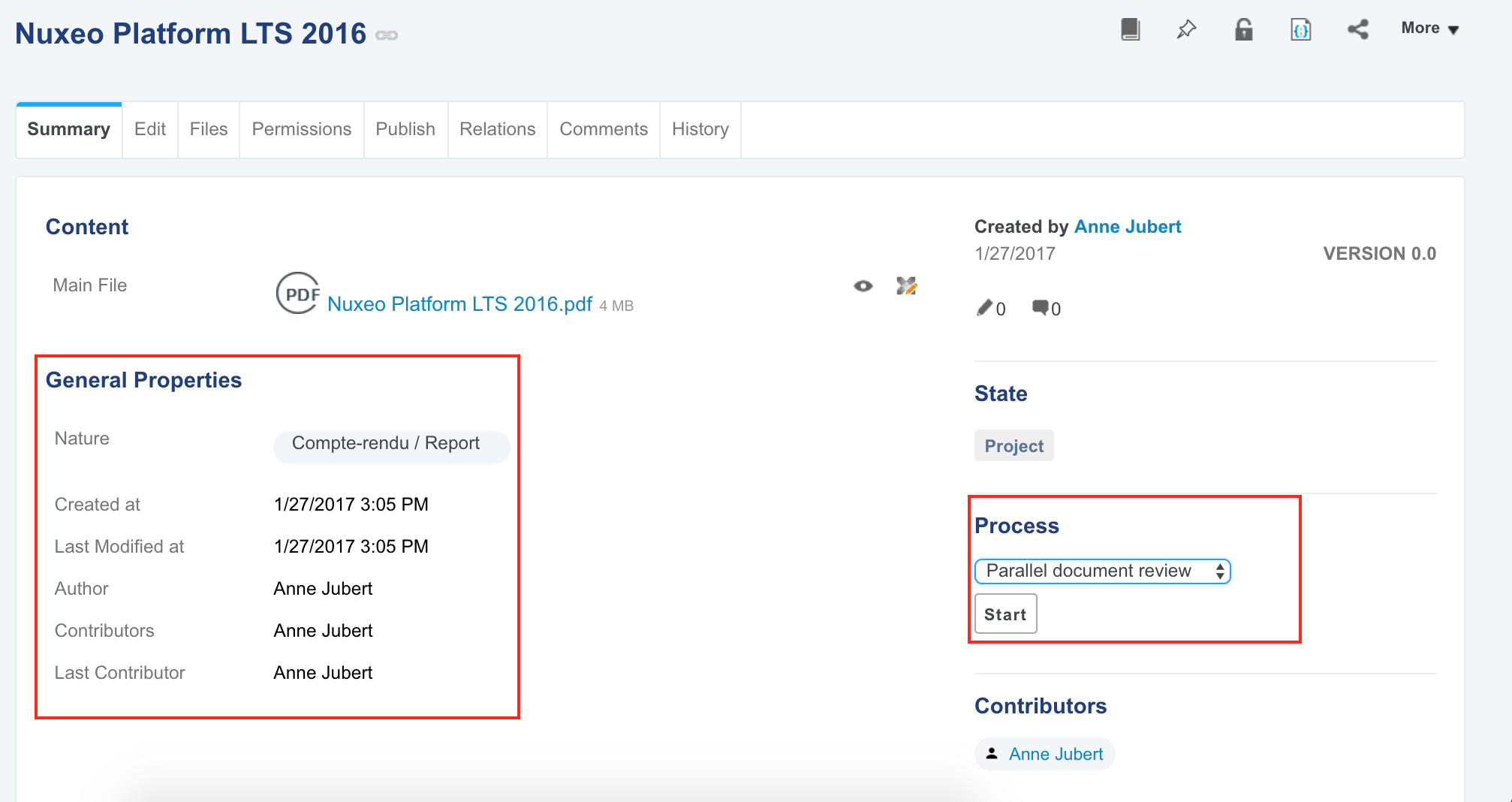Add document to collection via book icon
The height and width of the screenshot is (802, 1512).
click(1130, 29)
